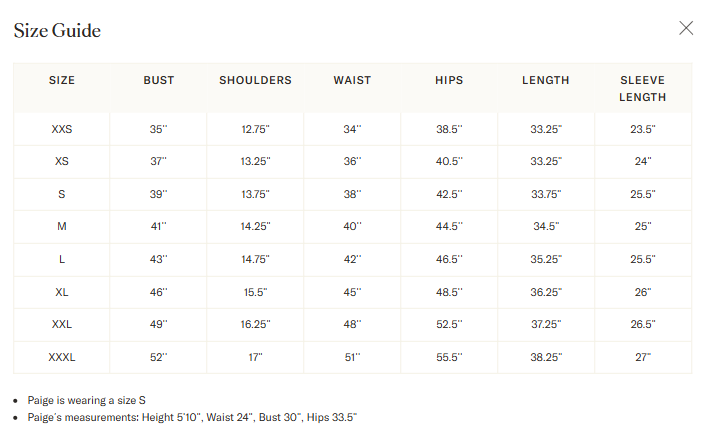Image resolution: width=705 pixels, height=439 pixels.
Task: Select the XS size row label
Action: click(62, 161)
